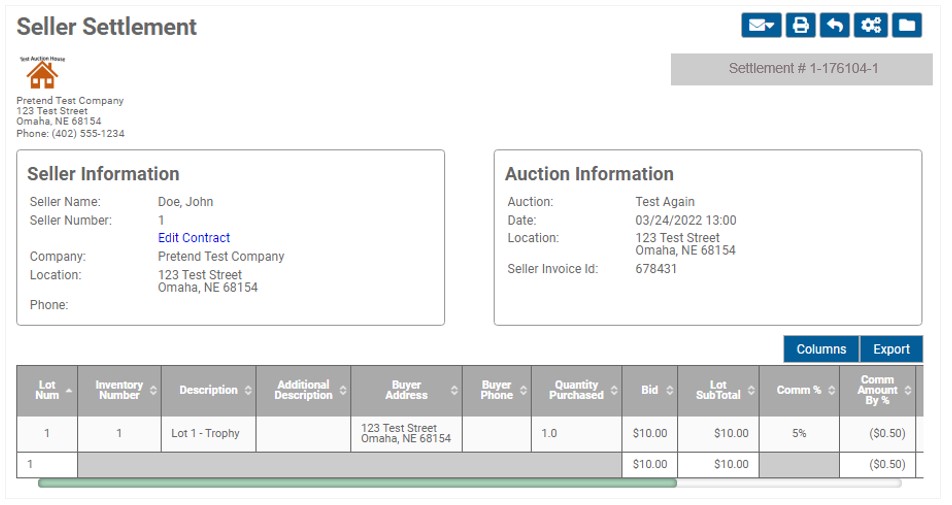Image resolution: width=952 pixels, height=505 pixels.
Task: Sort by Description column header
Action: tap(209, 390)
